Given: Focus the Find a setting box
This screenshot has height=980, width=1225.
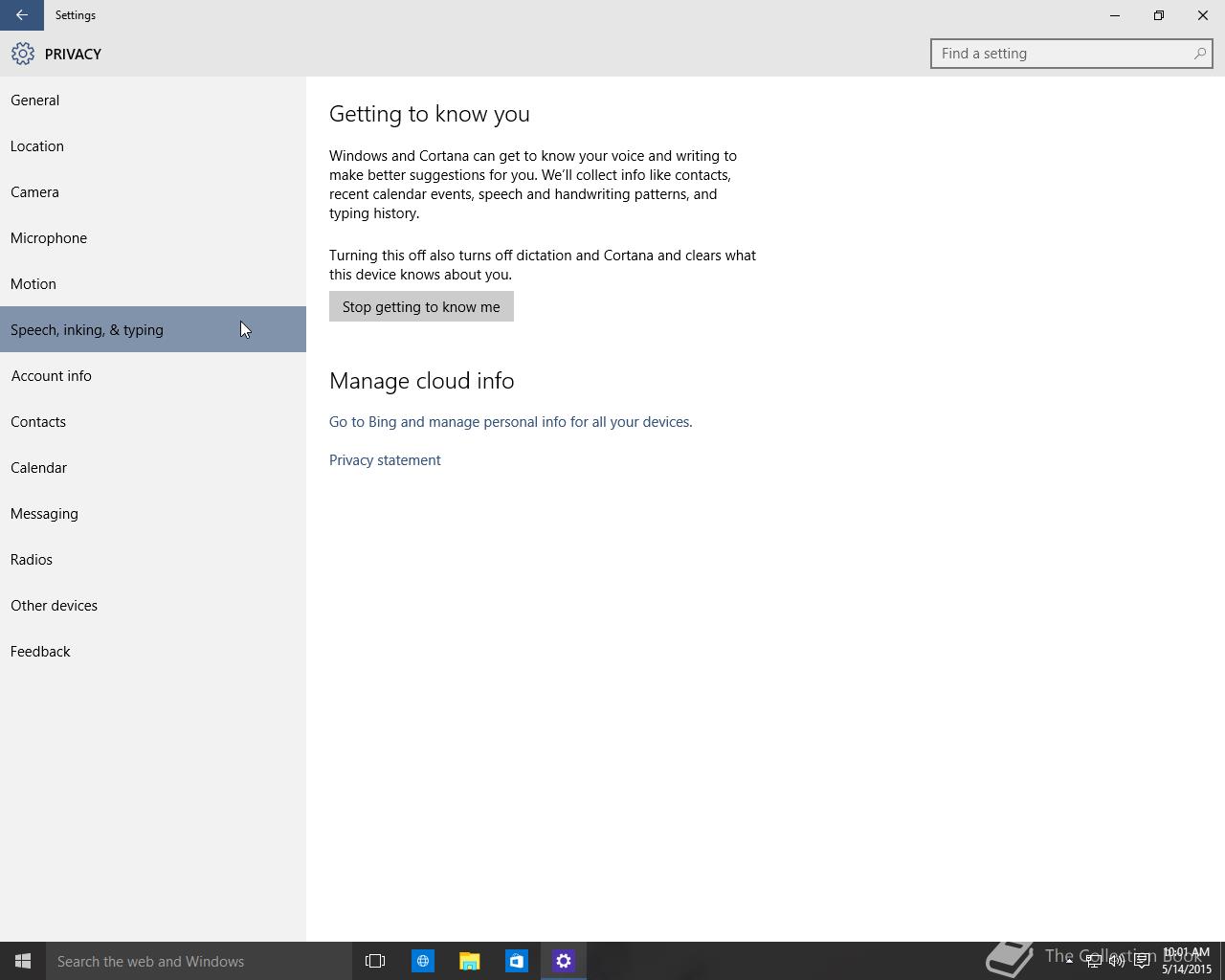Looking at the screenshot, I should coord(1071,54).
